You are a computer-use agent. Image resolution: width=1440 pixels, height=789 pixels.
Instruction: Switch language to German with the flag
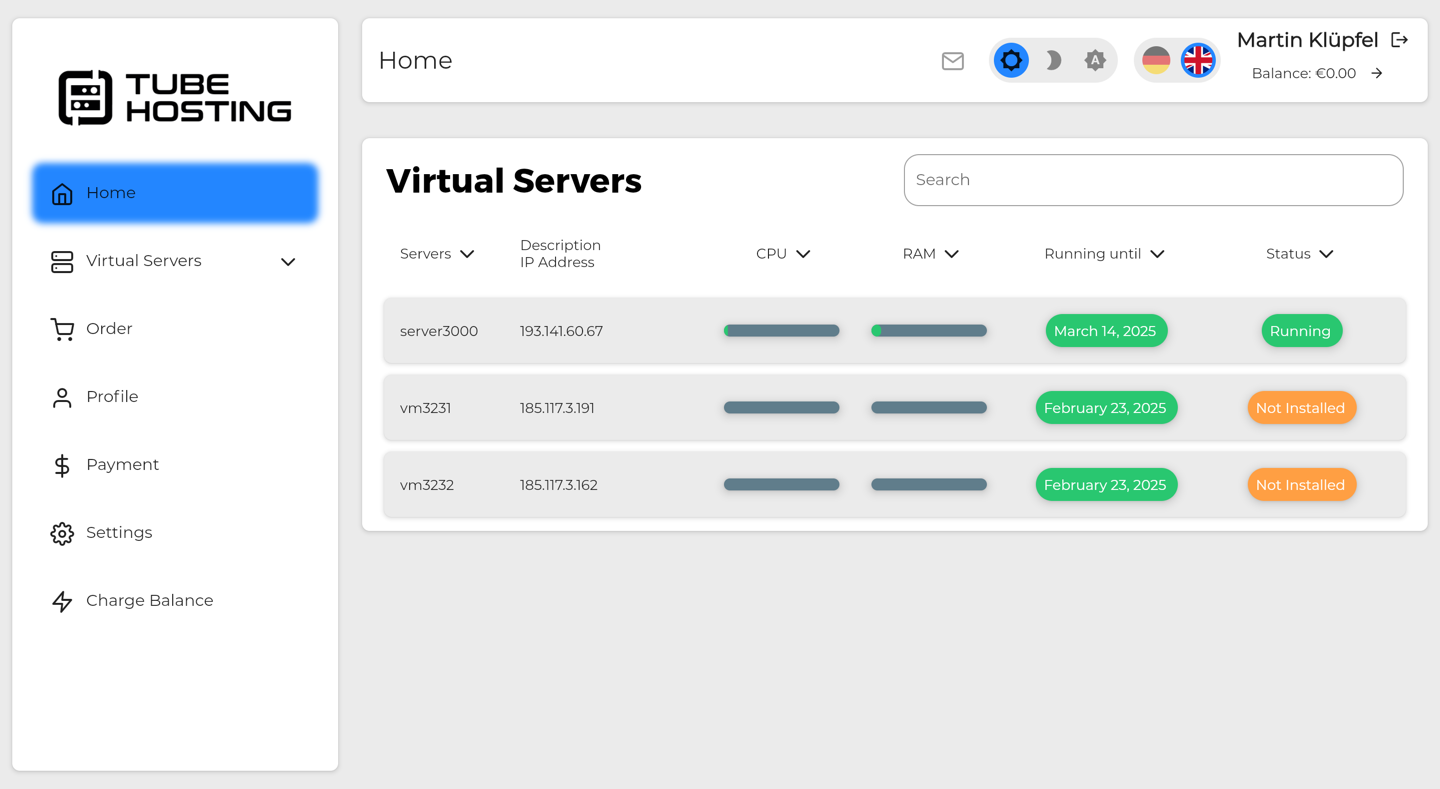[x=1156, y=60]
